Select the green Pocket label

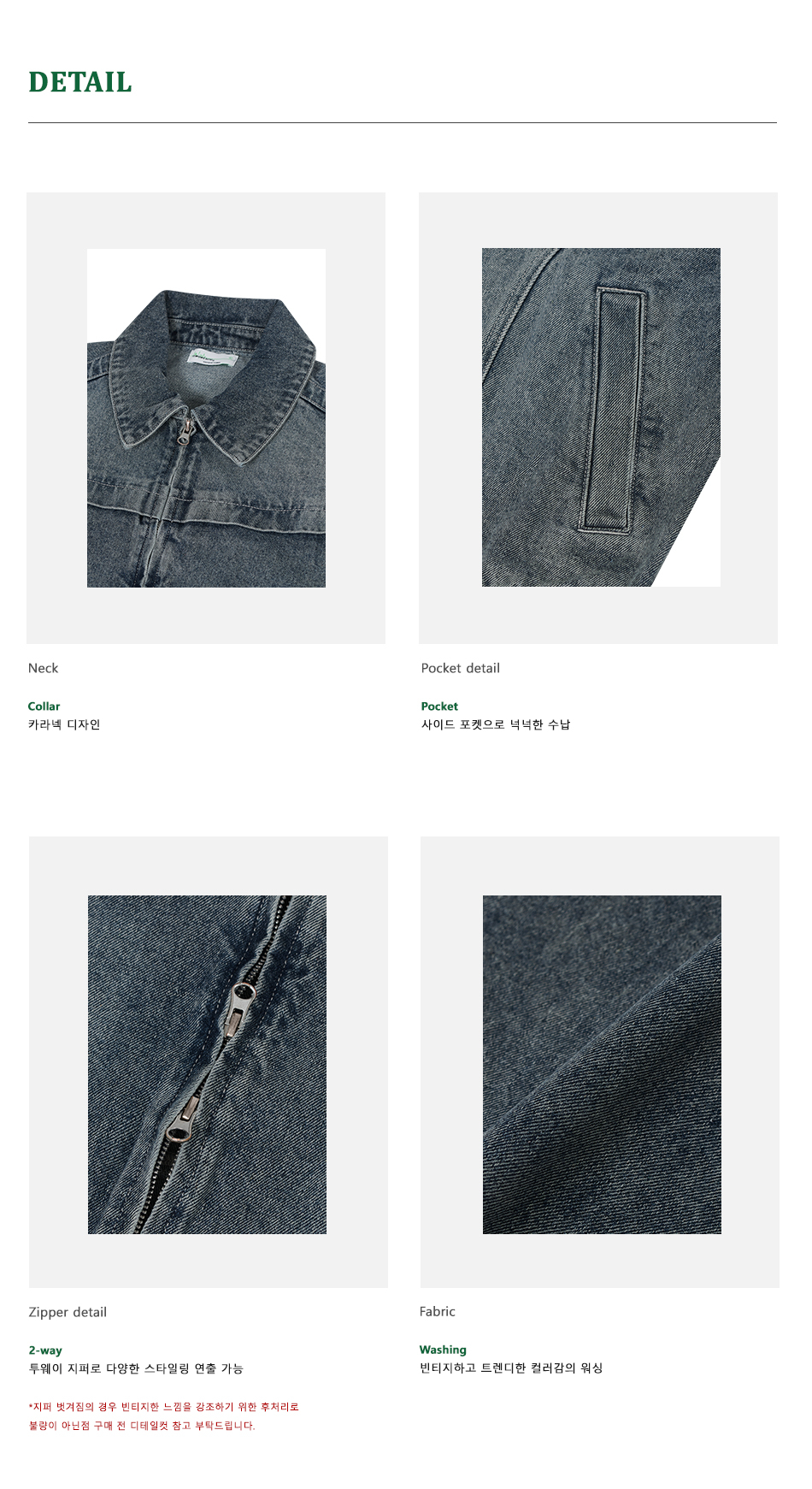(x=439, y=706)
